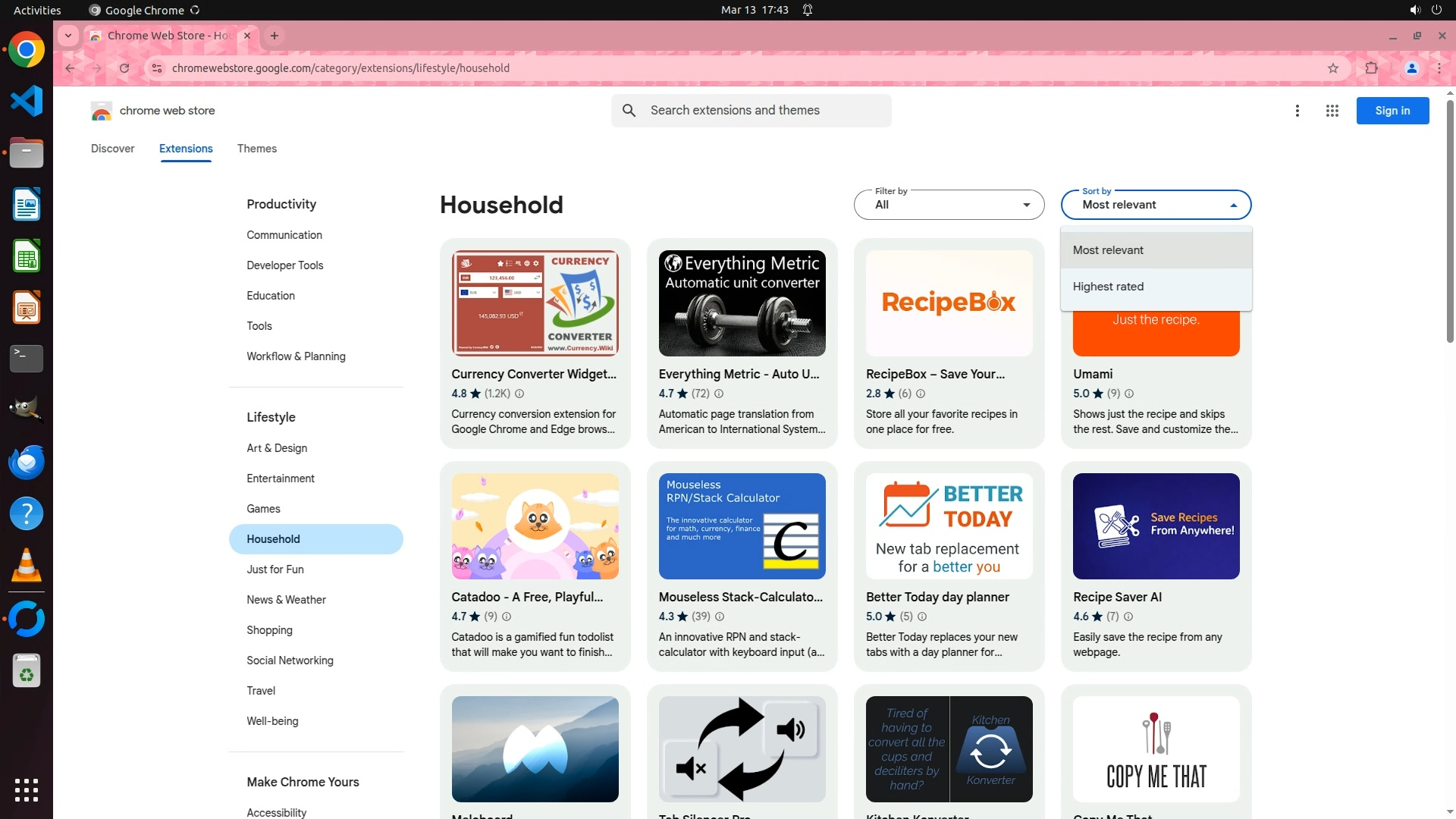The height and width of the screenshot is (819, 1456).
Task: Click the Chrome profile avatar icon
Action: pyautogui.click(x=1411, y=68)
